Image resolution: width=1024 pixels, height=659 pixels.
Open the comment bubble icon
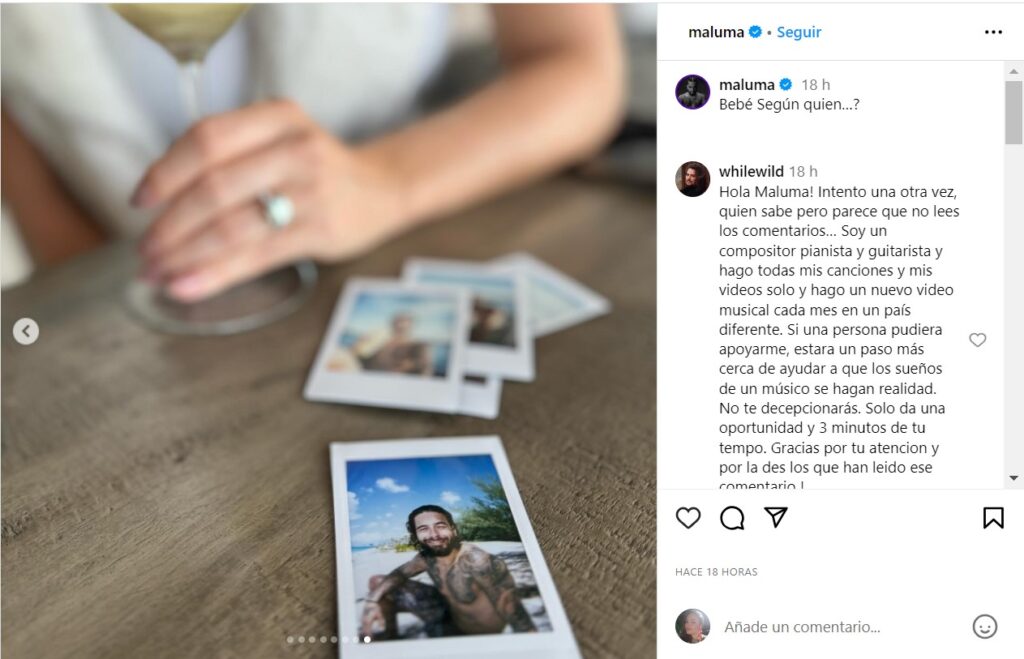pos(732,518)
